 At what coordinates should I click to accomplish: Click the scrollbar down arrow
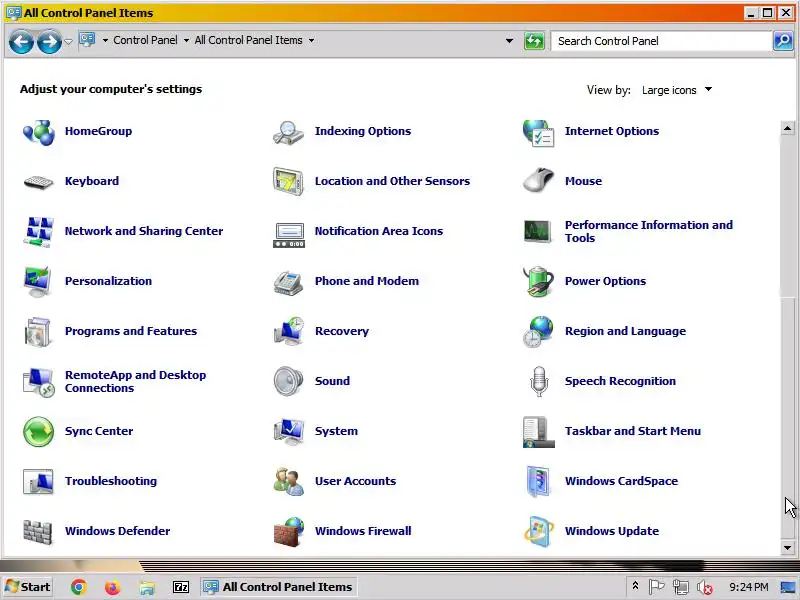(x=787, y=548)
